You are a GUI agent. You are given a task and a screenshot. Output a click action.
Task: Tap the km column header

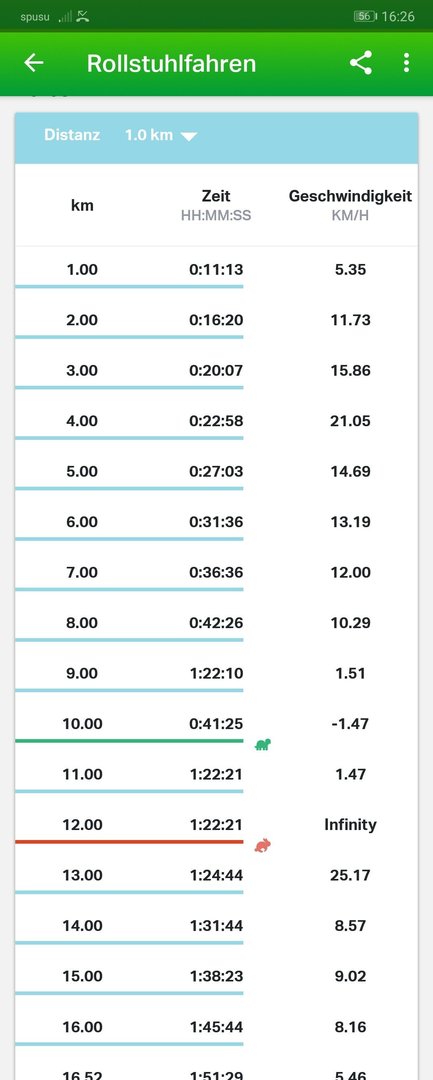(83, 205)
